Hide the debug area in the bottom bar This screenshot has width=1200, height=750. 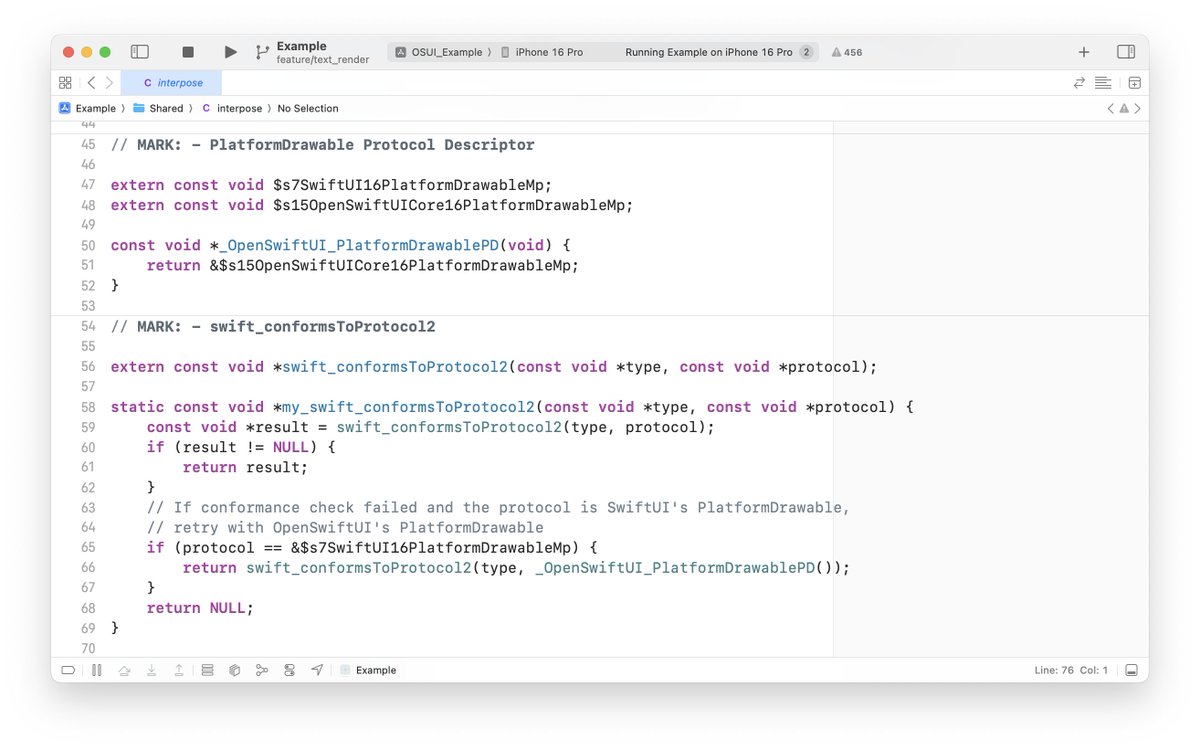coord(68,670)
